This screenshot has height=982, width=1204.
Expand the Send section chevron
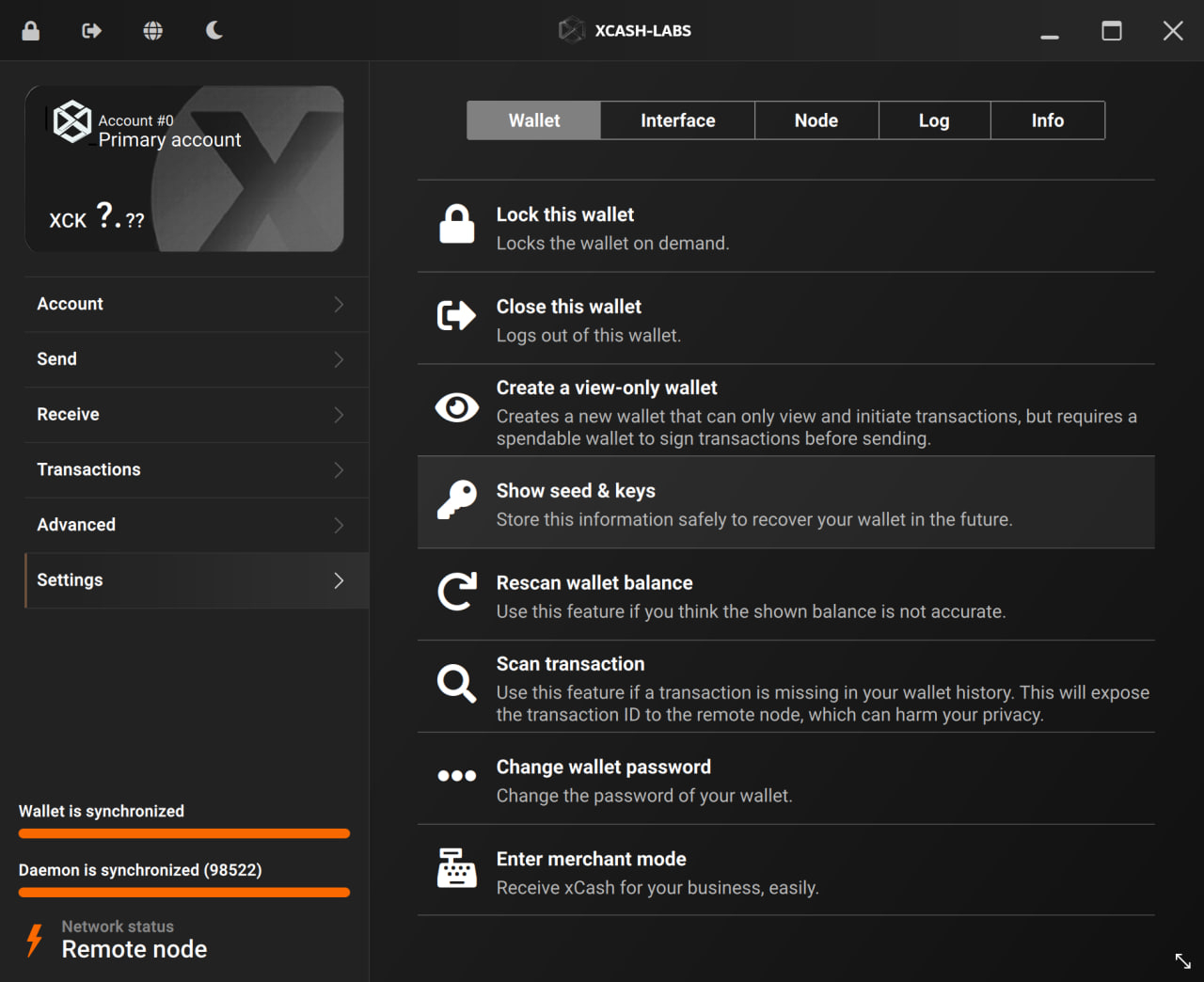pyautogui.click(x=339, y=359)
